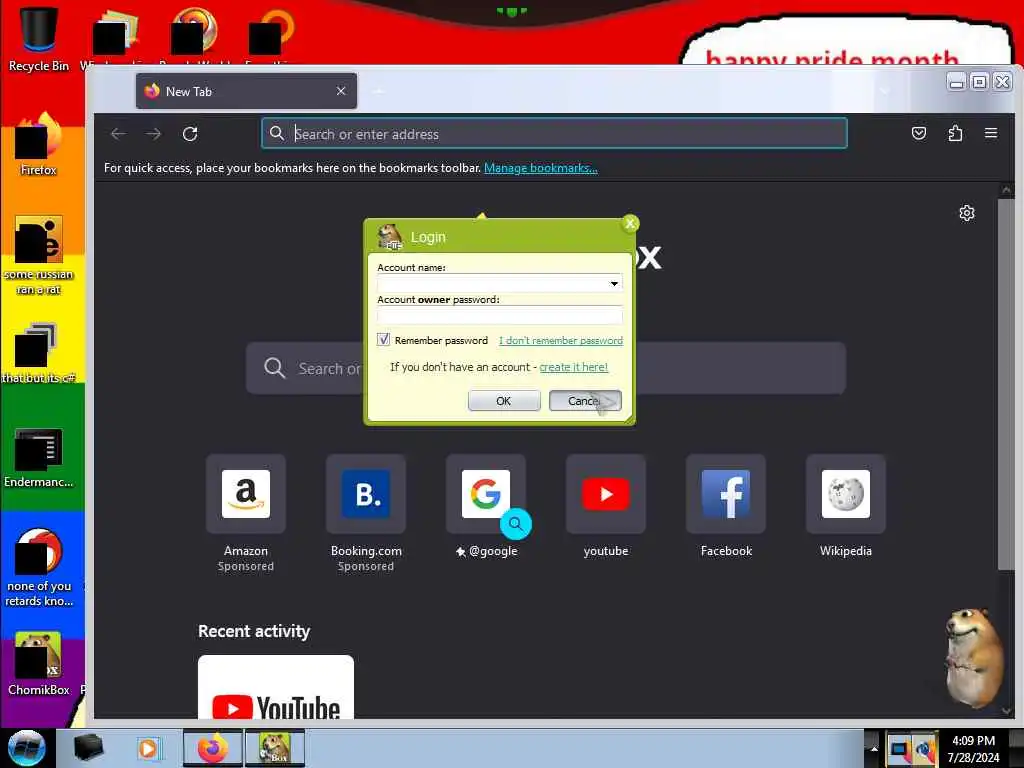This screenshot has width=1024, height=768.
Task: Follow the 'I don't remember password' link
Action: click(560, 340)
